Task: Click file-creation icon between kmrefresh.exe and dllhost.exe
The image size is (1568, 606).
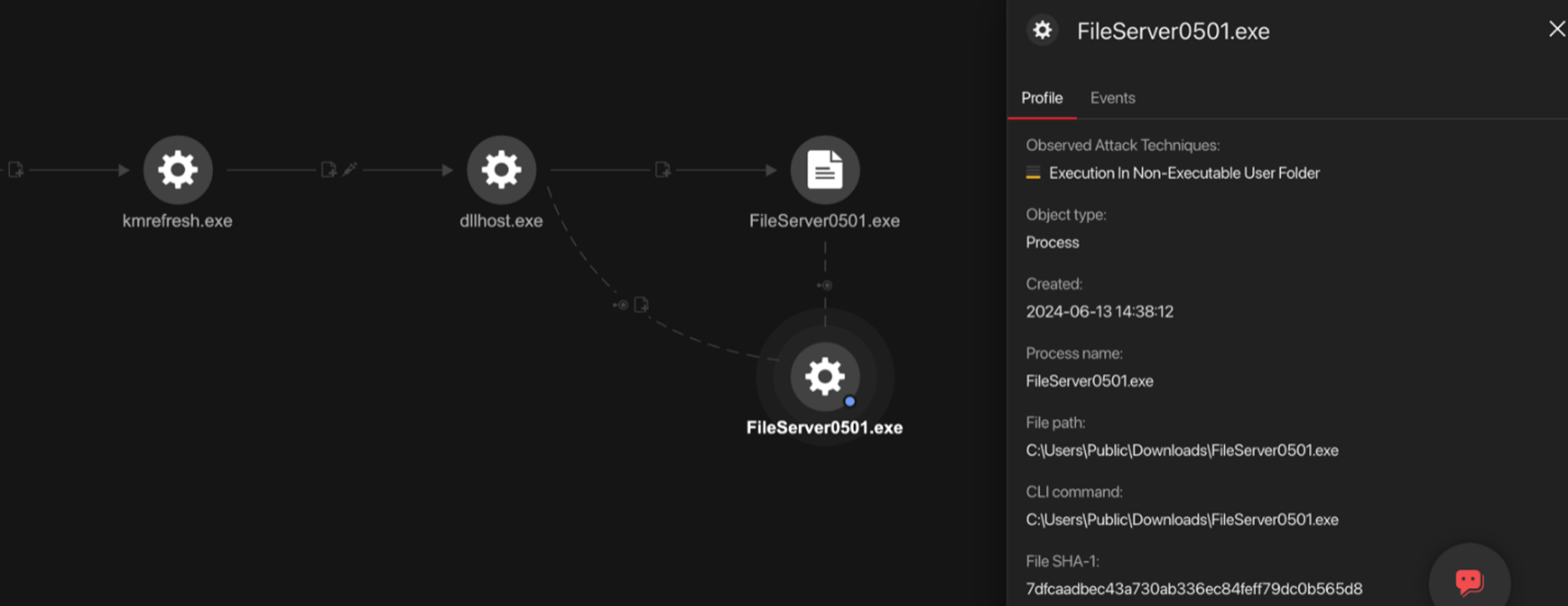Action: pos(328,169)
